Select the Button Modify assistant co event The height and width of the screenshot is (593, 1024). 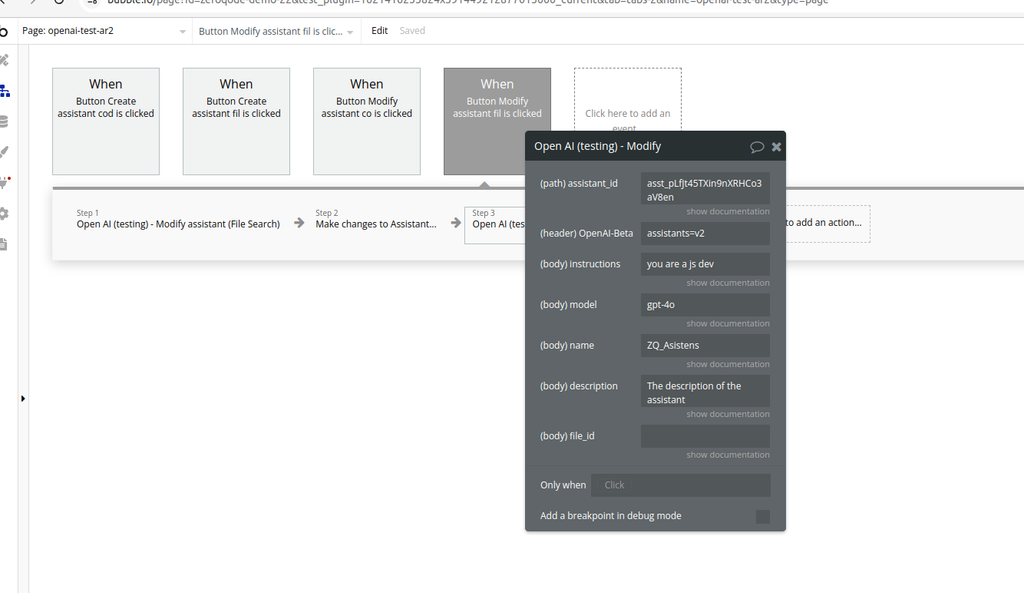pyautogui.click(x=367, y=121)
